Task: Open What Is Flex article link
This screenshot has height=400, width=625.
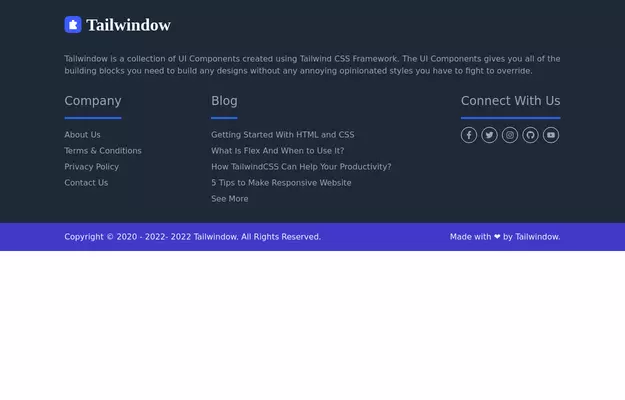Action: tap(277, 151)
